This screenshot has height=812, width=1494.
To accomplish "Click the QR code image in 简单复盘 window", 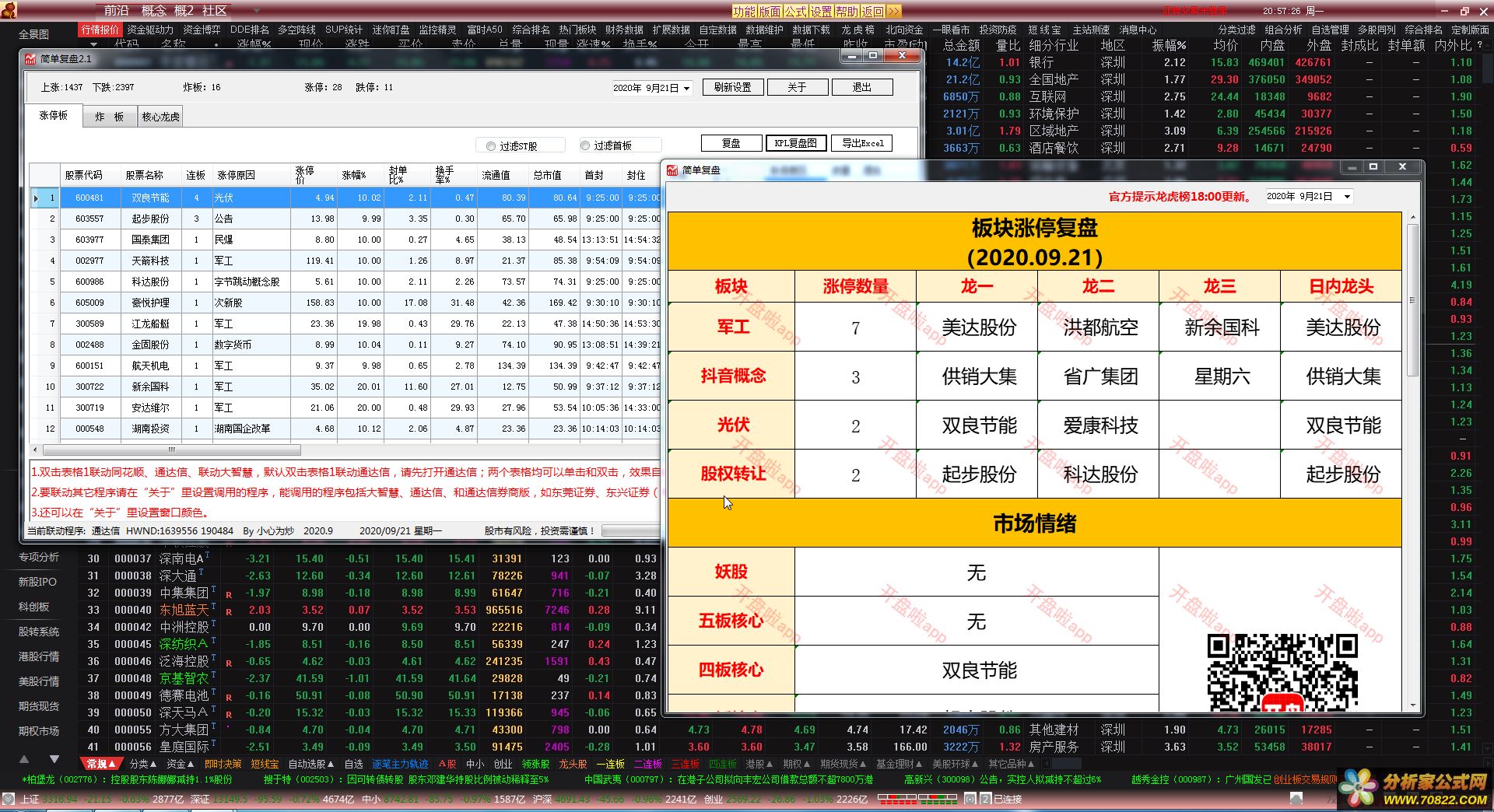I will tap(1282, 672).
